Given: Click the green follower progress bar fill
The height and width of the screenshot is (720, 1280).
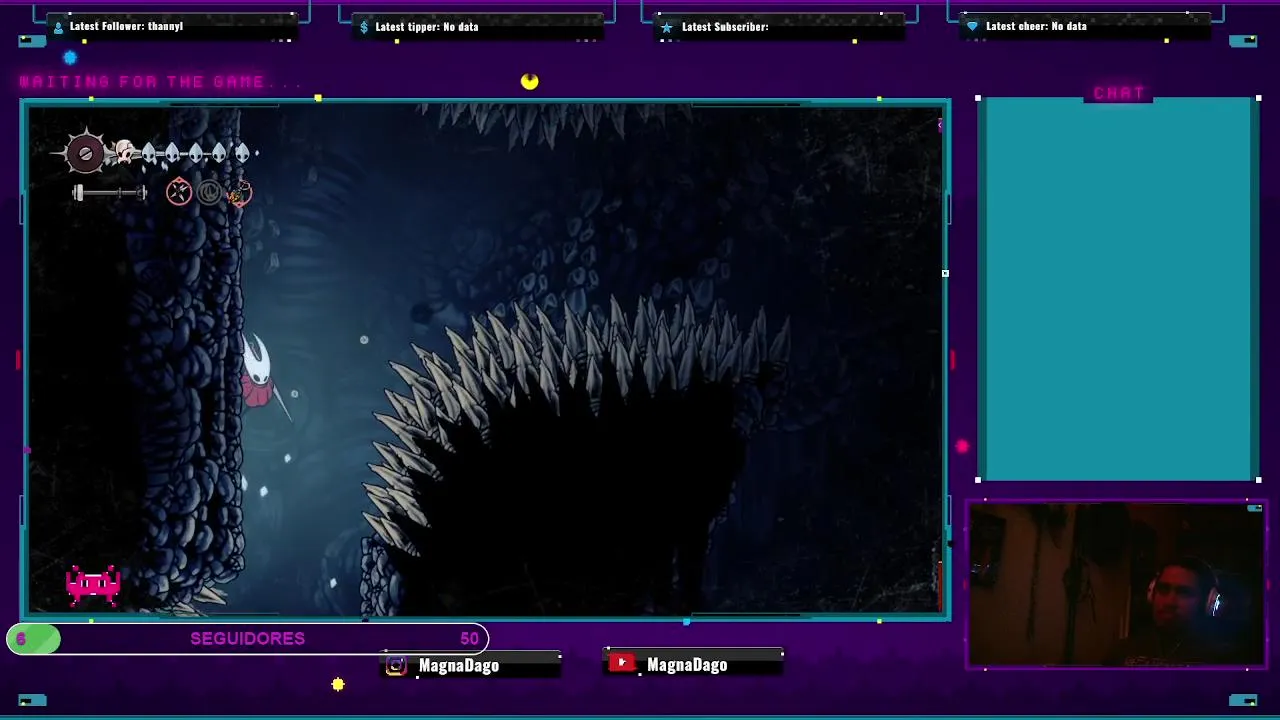Looking at the screenshot, I should [34, 638].
